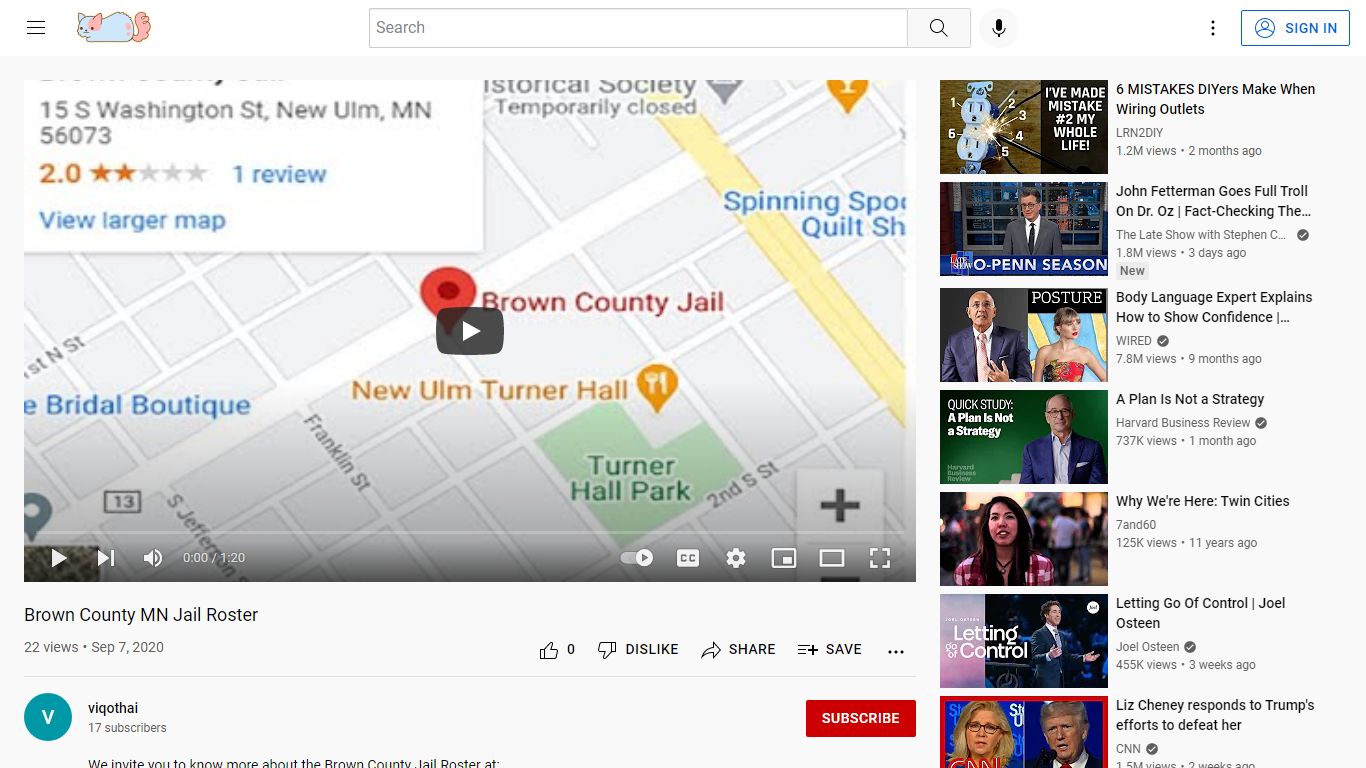Screen dimensions: 1366x768
Task: Save video to playlist with SAVE
Action: tap(829, 650)
